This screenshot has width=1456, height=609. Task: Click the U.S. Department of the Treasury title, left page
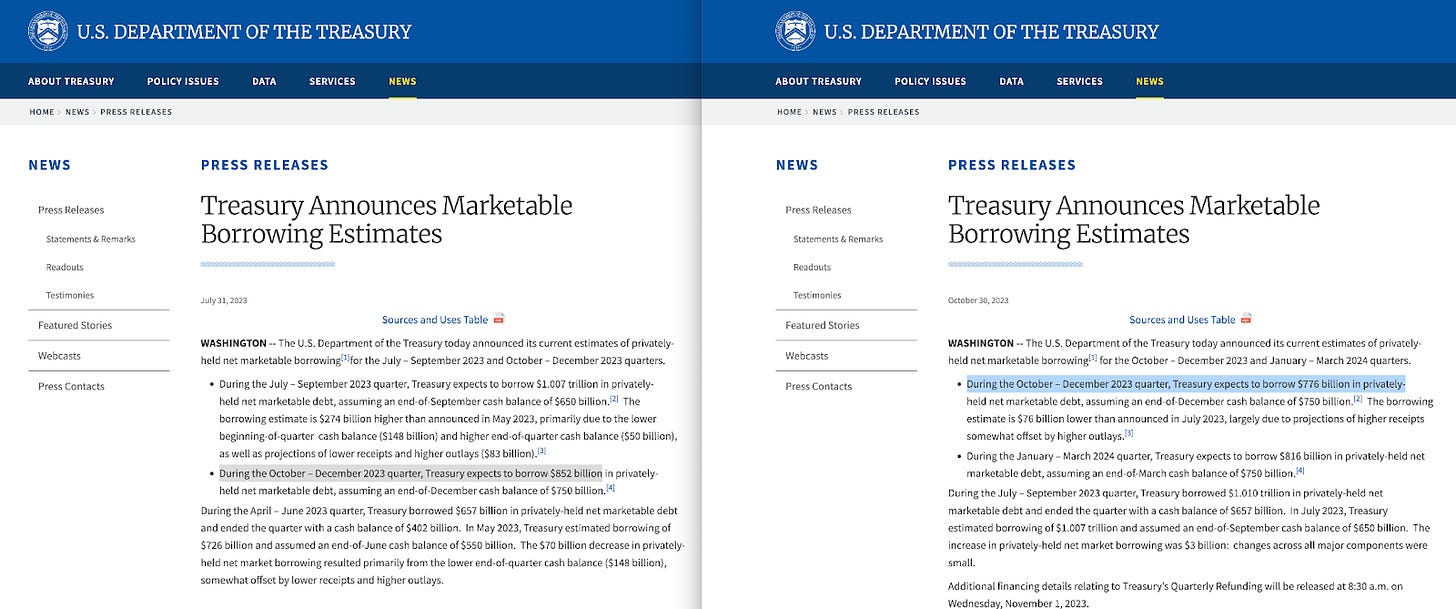pyautogui.click(x=244, y=31)
